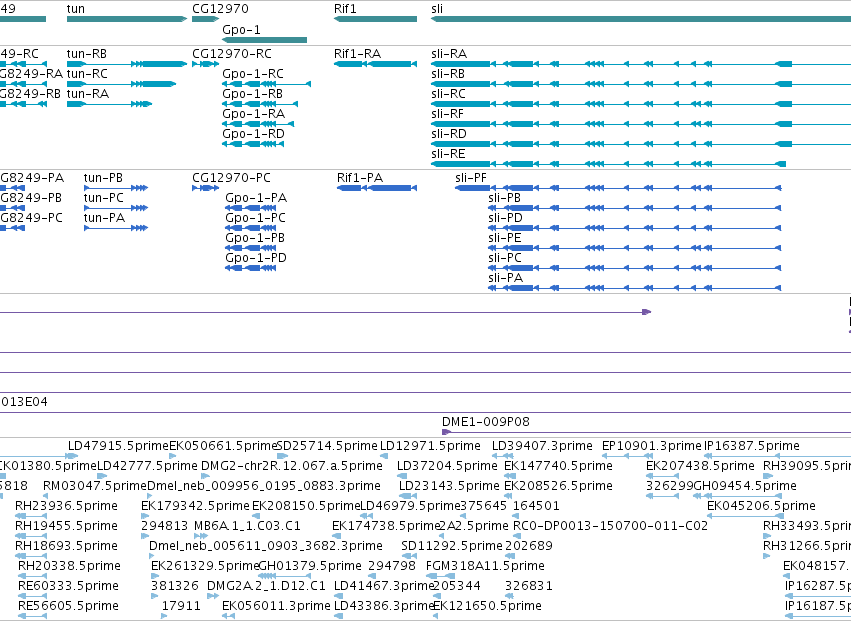
Task: Open the Gpo-1-RB transcript label
Action: [x=252, y=94]
